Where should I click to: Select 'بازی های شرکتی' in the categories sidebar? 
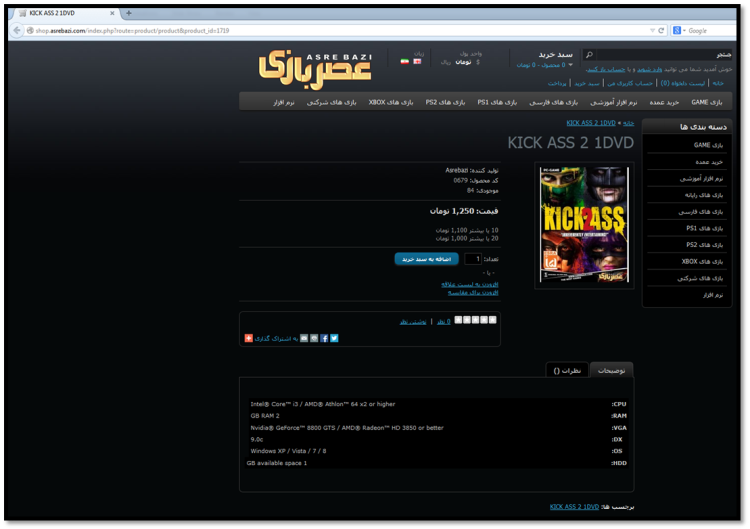click(700, 278)
